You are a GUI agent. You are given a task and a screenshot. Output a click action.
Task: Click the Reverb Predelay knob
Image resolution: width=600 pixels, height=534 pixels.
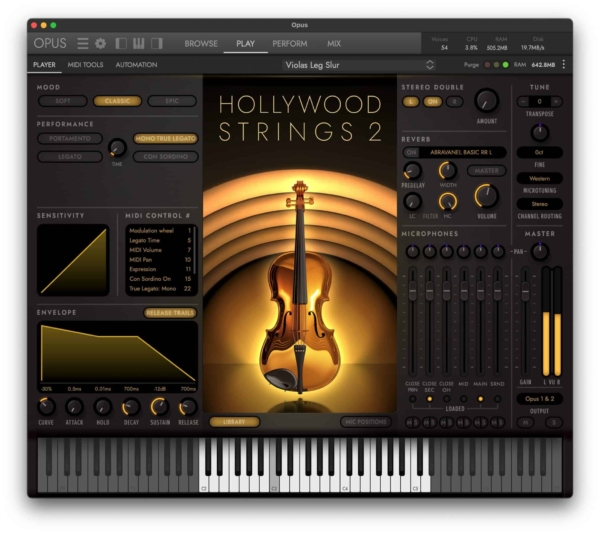pos(412,171)
